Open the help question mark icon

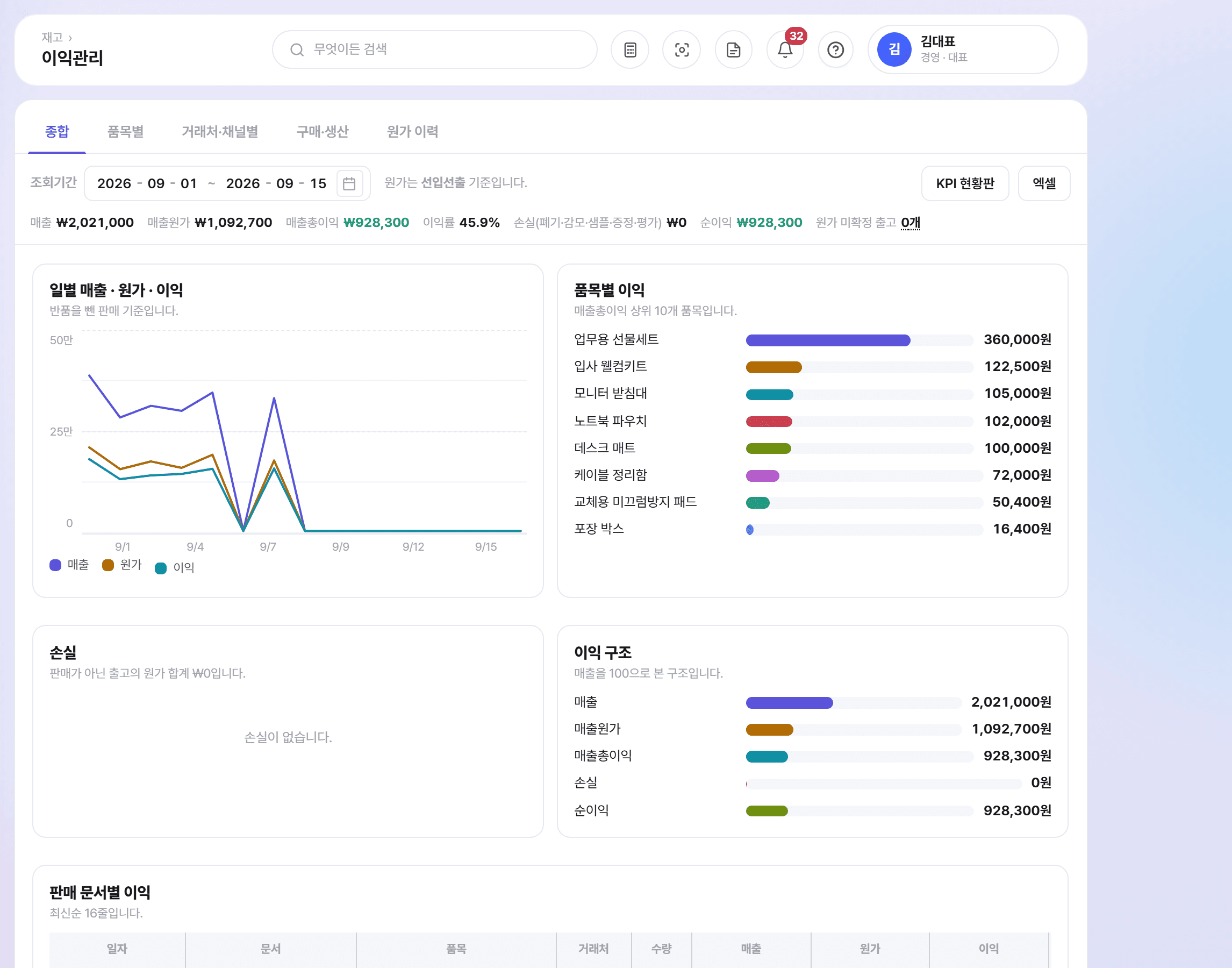835,50
